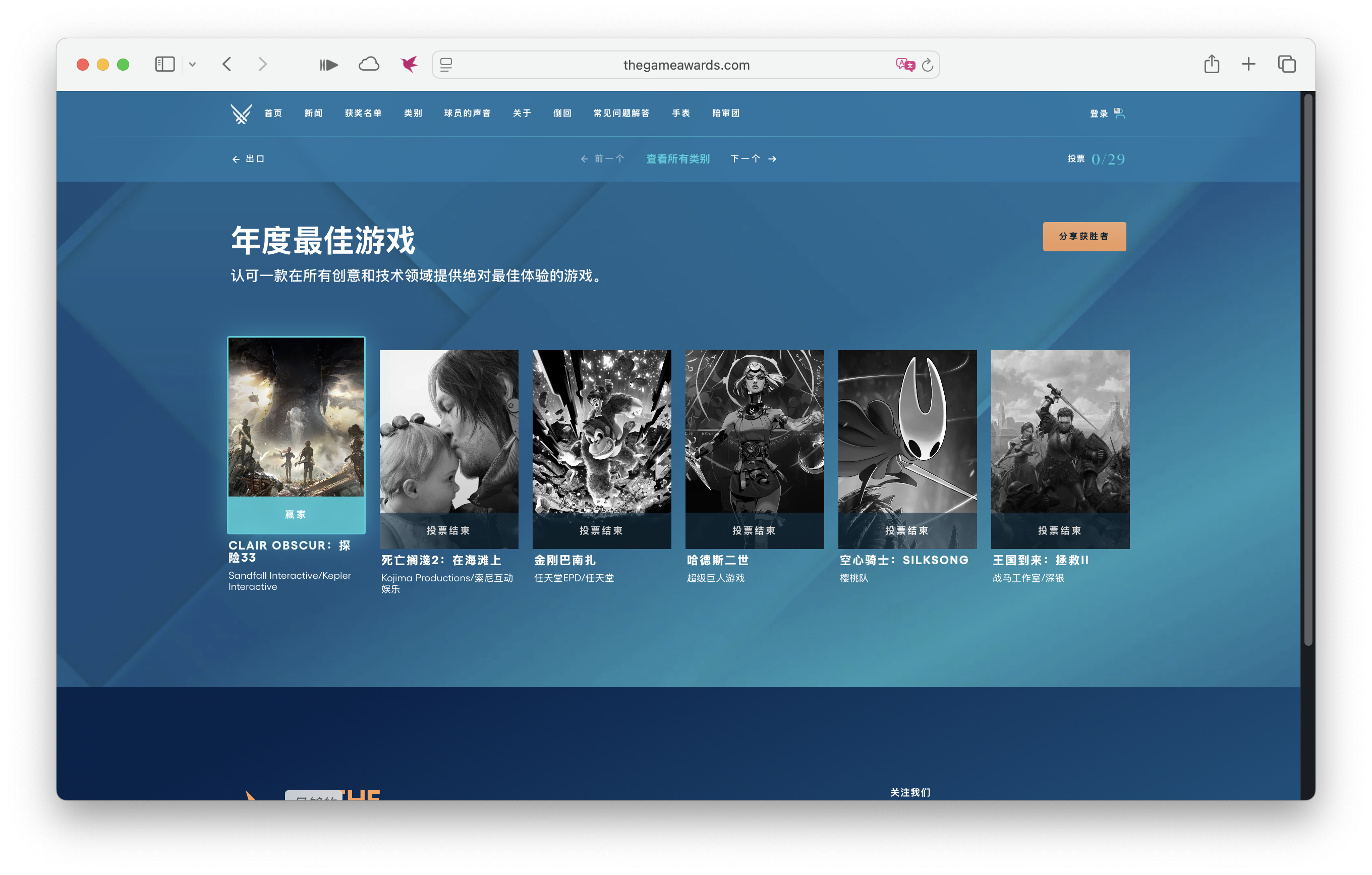1372x875 pixels.
Task: Go back using the back arrow
Action: click(227, 64)
